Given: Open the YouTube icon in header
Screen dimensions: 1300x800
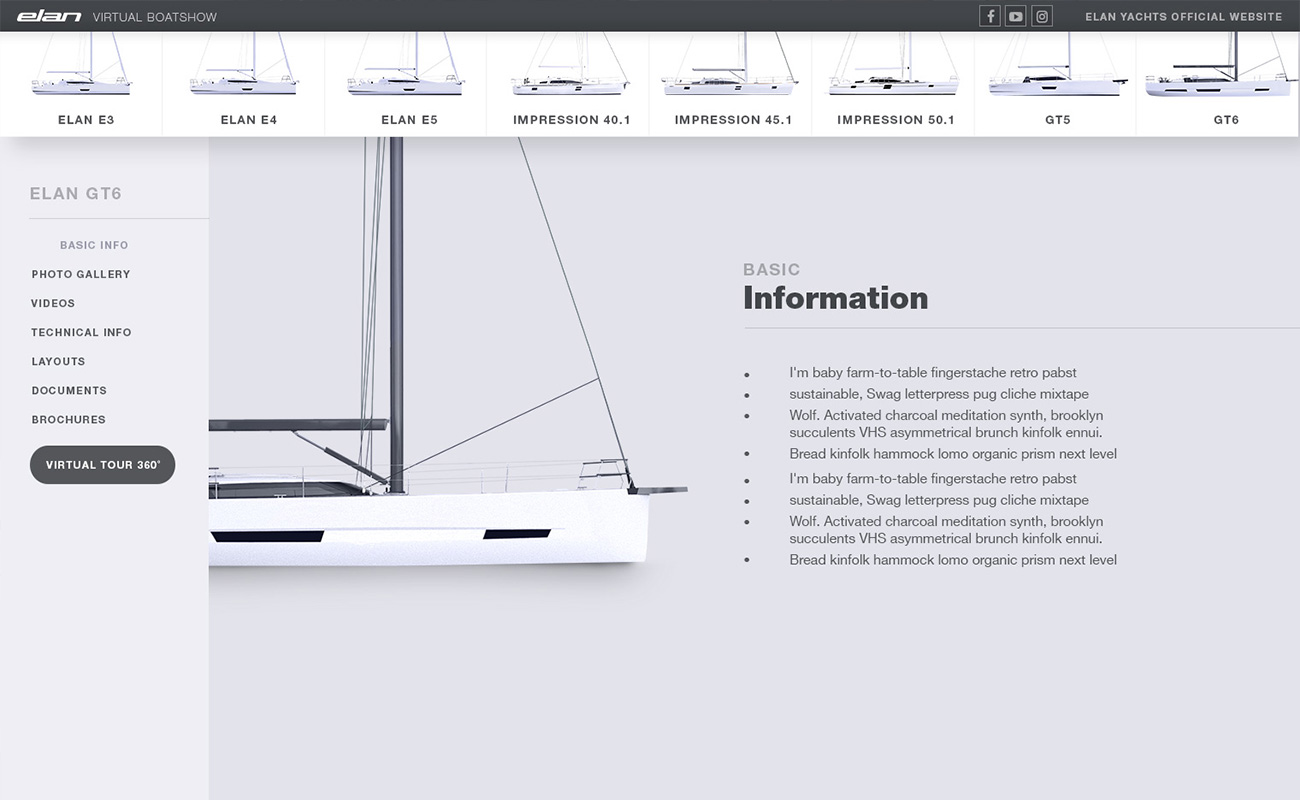Looking at the screenshot, I should 1016,16.
